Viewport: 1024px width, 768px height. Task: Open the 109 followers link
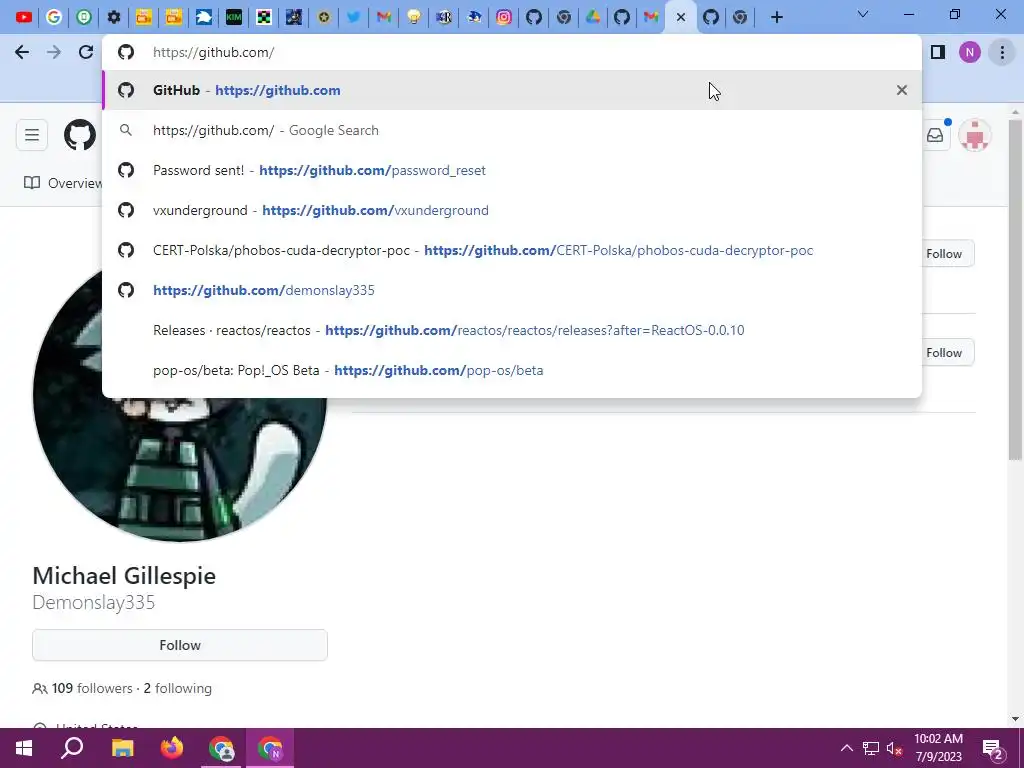point(92,688)
